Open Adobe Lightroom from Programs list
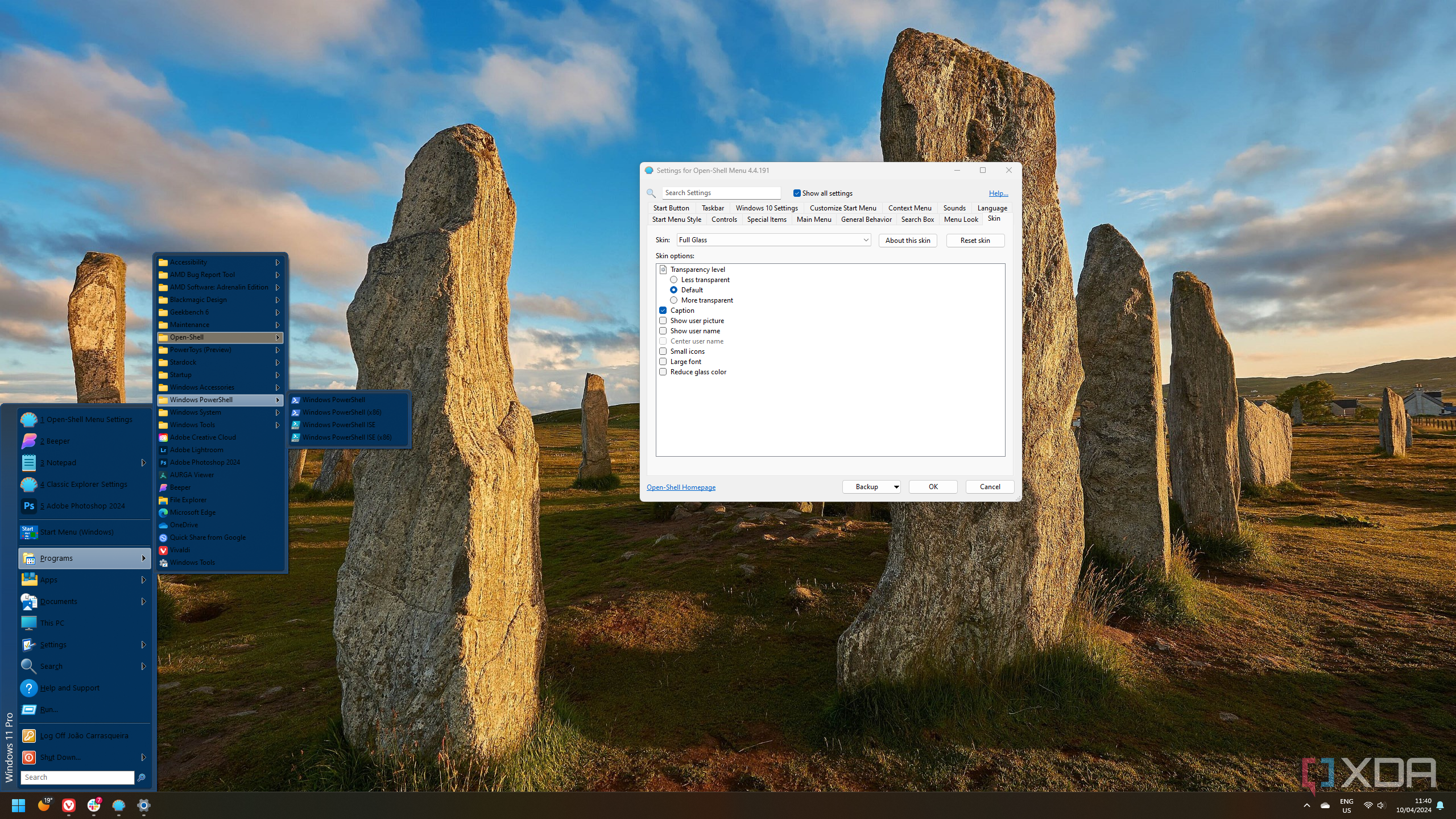This screenshot has height=819, width=1456. [196, 450]
